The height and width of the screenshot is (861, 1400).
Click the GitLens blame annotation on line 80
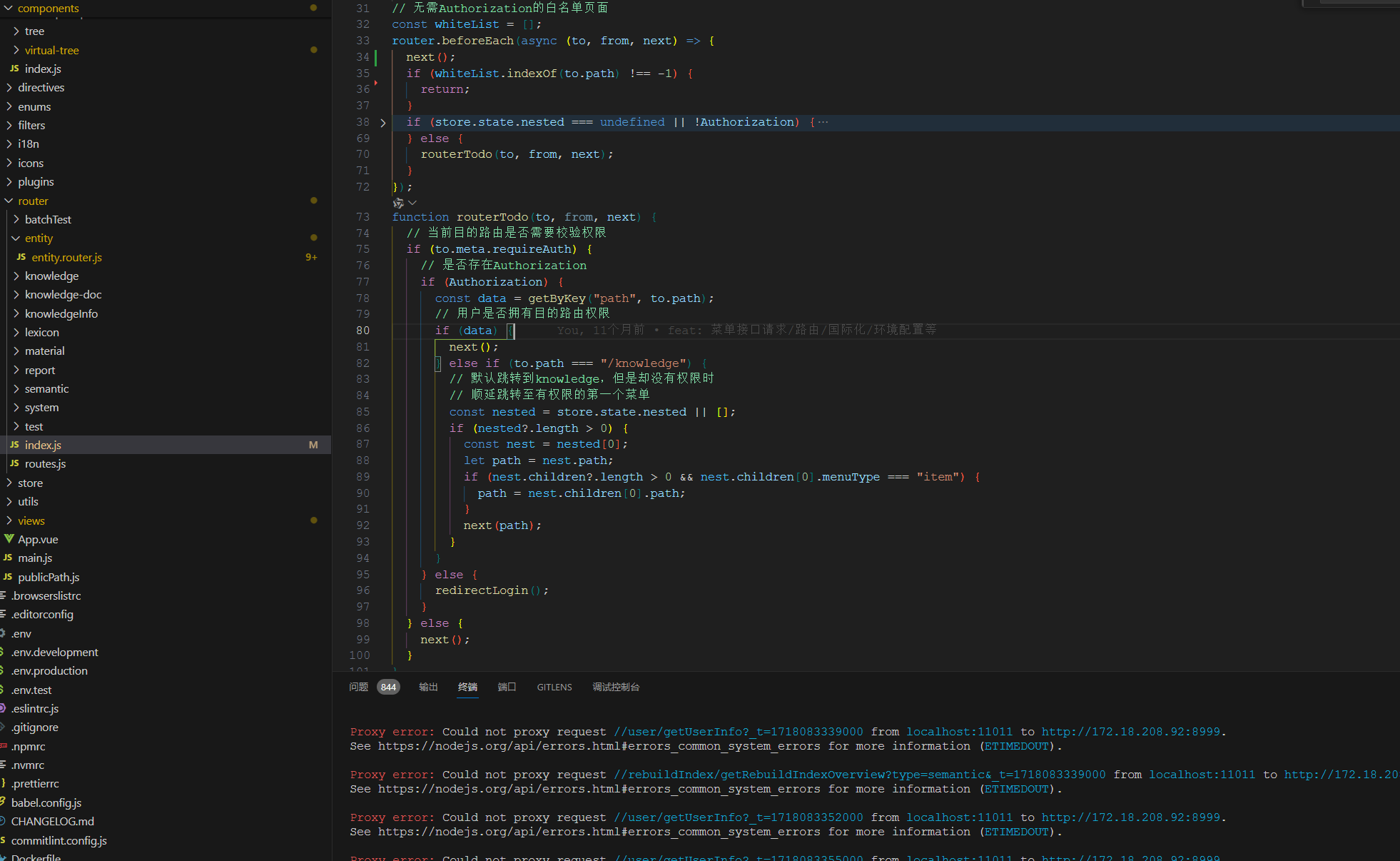pos(746,330)
